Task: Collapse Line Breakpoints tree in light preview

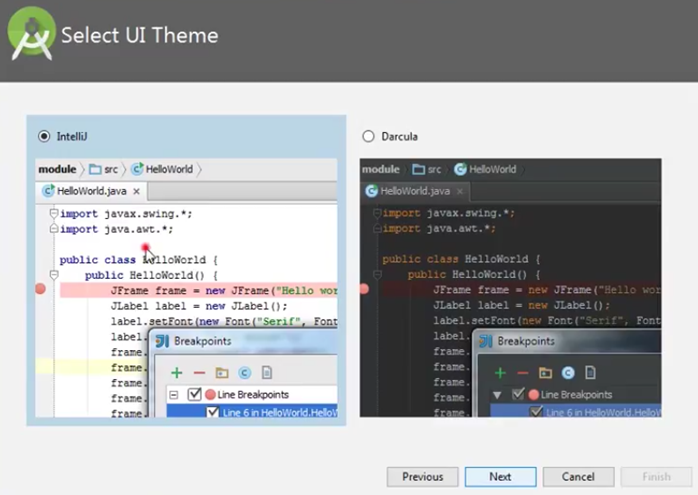Action: pos(175,395)
